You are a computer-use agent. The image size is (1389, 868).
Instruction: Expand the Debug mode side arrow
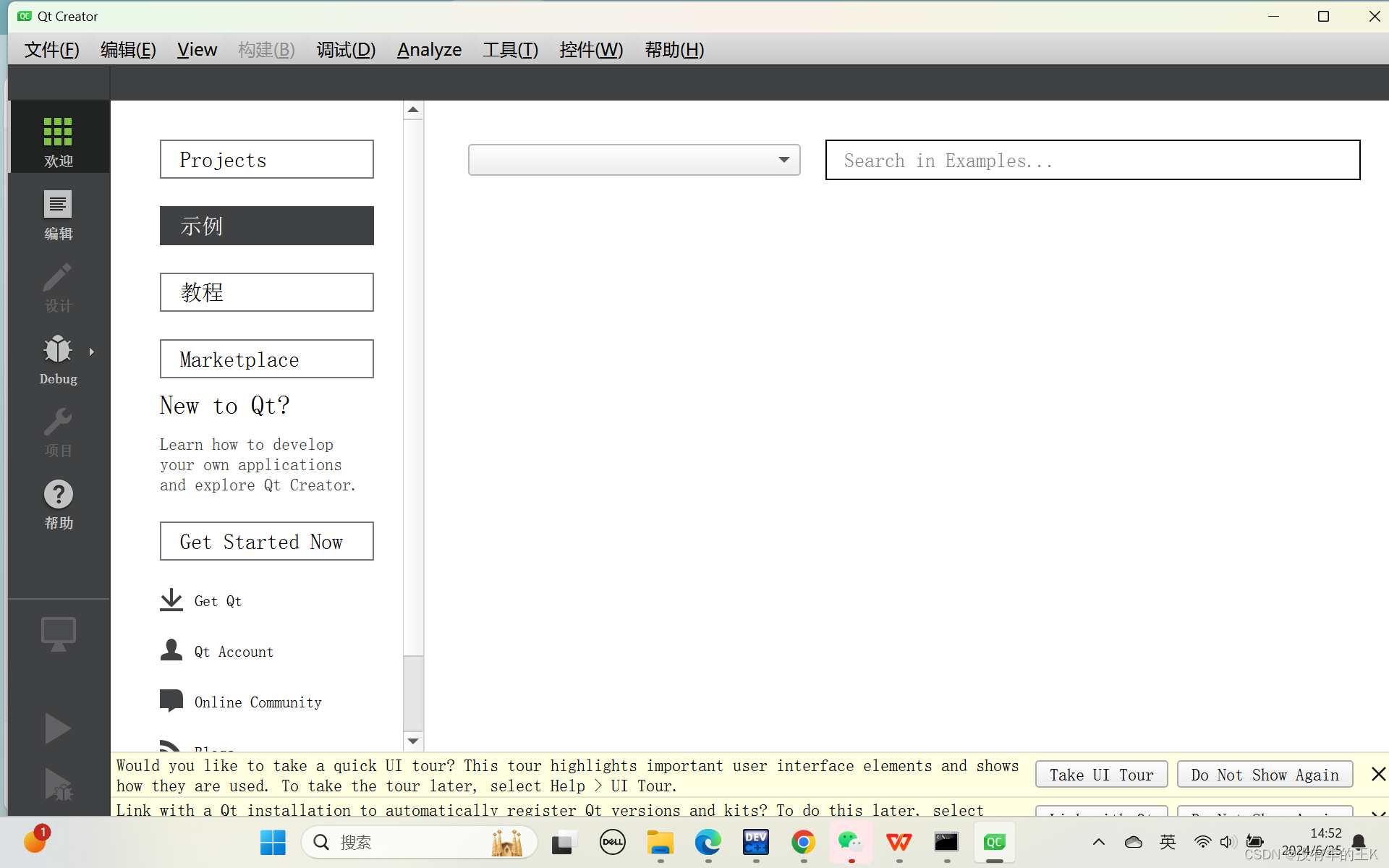coord(91,352)
